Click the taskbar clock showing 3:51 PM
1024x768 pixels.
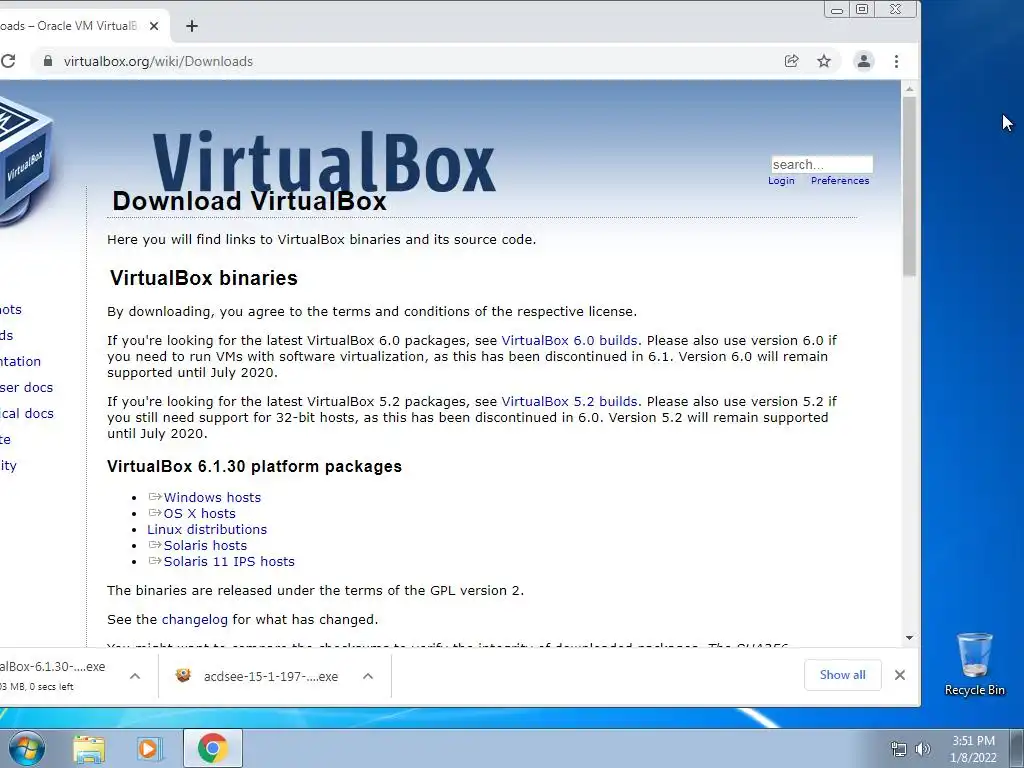tap(973, 749)
